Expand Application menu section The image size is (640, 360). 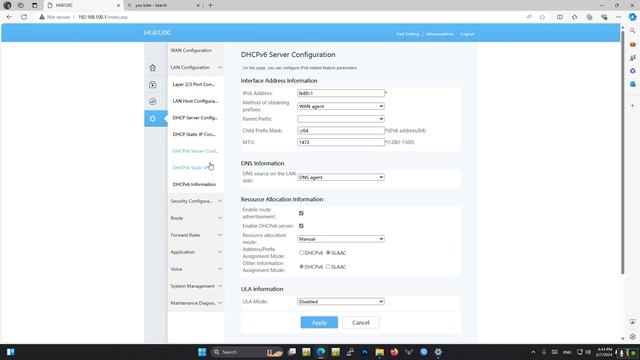click(x=196, y=252)
